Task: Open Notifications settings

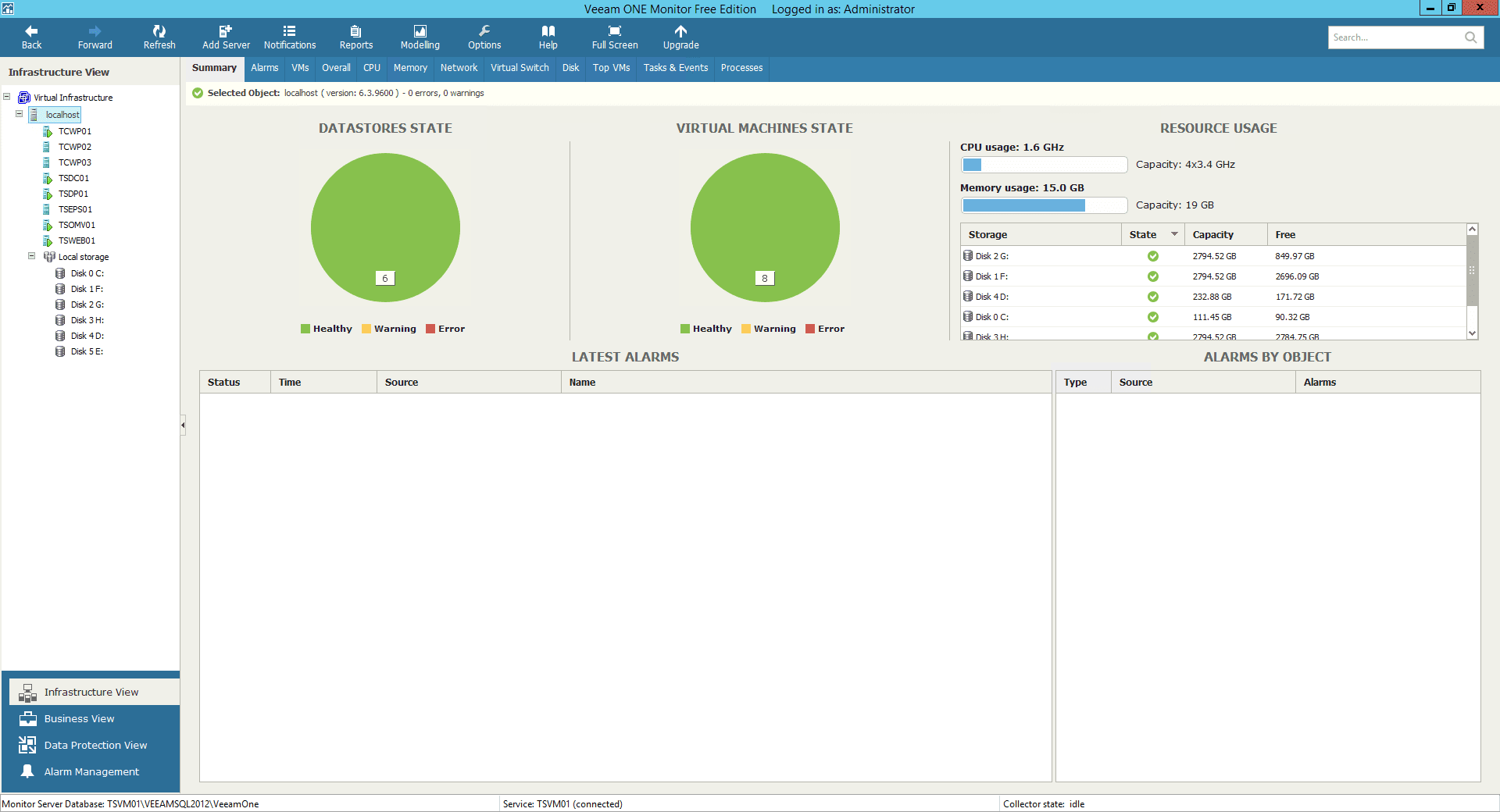Action: pyautogui.click(x=290, y=37)
